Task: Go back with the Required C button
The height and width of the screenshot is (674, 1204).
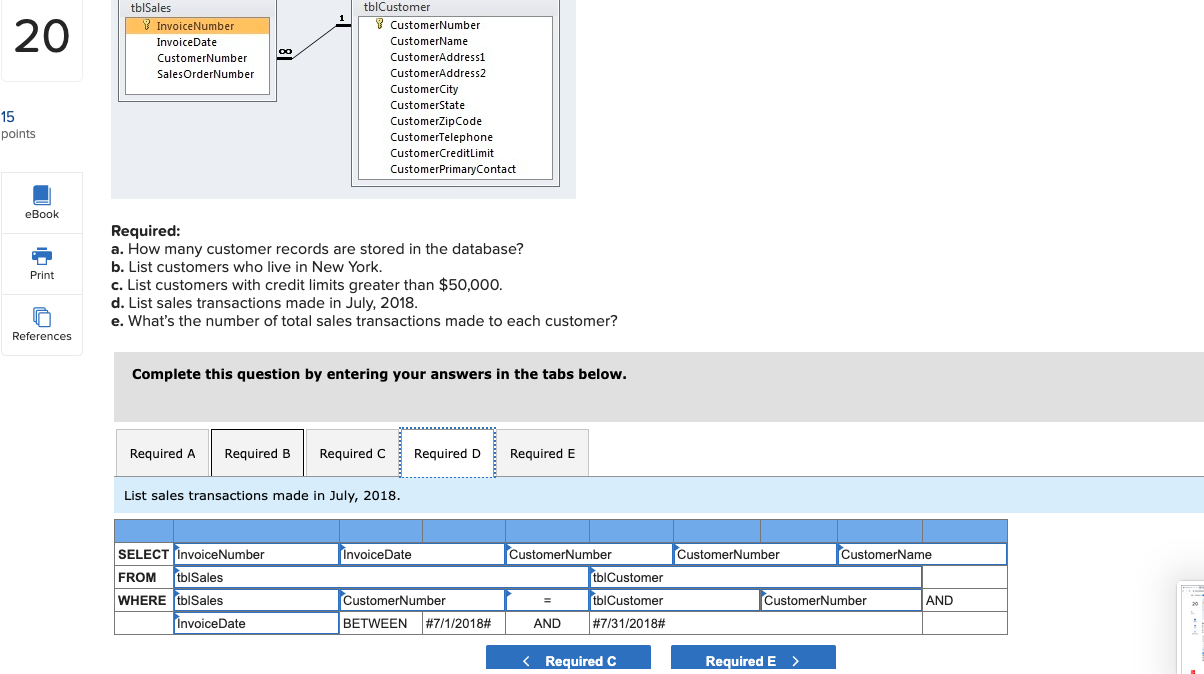Action: click(568, 660)
